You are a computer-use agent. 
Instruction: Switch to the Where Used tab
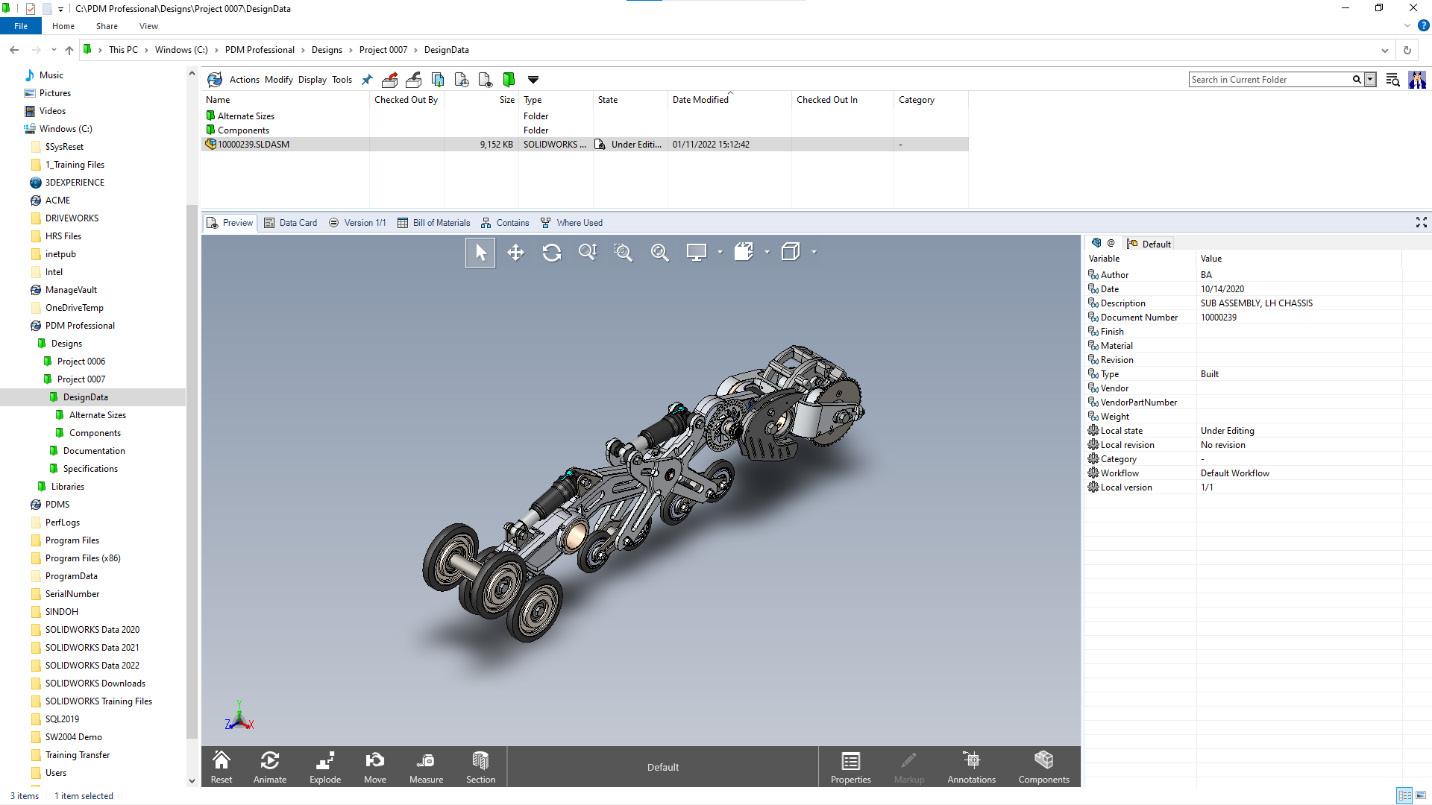572,223
